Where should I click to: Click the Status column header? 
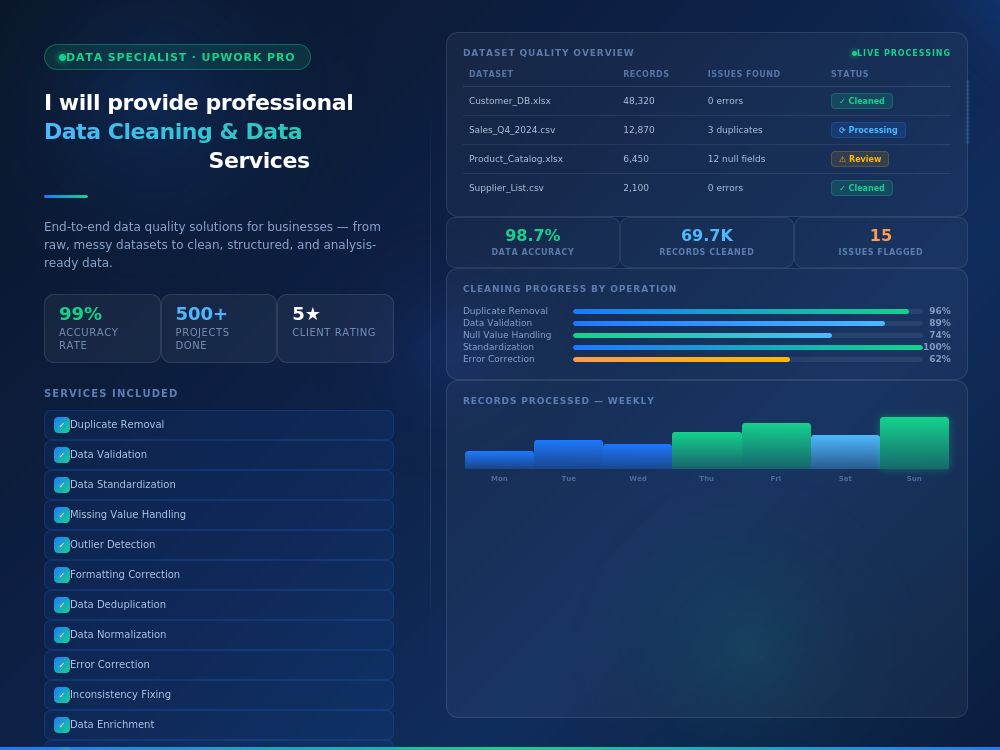click(x=849, y=74)
